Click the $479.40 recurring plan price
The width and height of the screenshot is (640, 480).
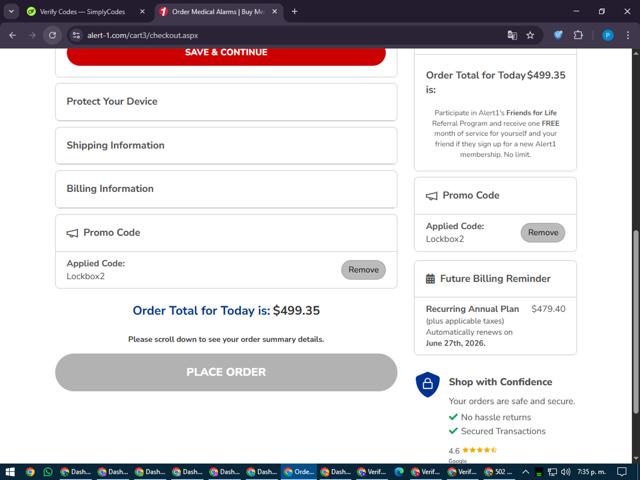pyautogui.click(x=548, y=309)
